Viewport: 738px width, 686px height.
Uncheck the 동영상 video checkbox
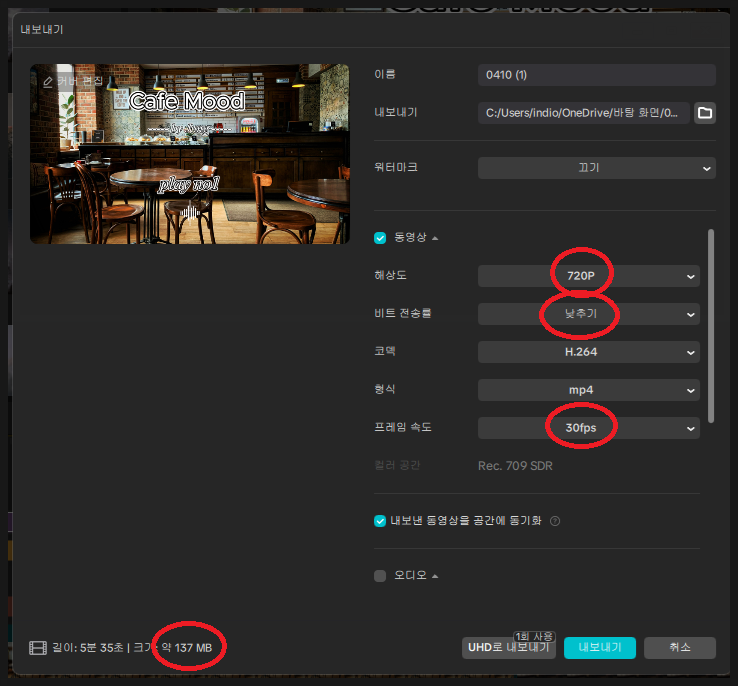(x=380, y=238)
